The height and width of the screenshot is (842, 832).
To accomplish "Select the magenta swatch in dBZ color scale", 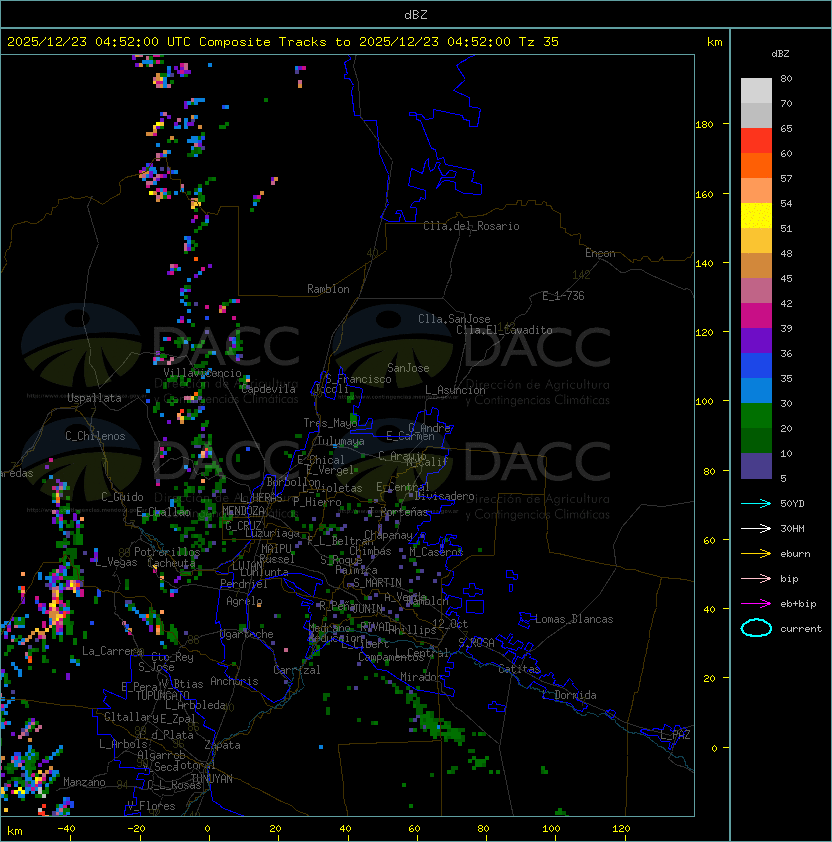I will (x=756, y=315).
